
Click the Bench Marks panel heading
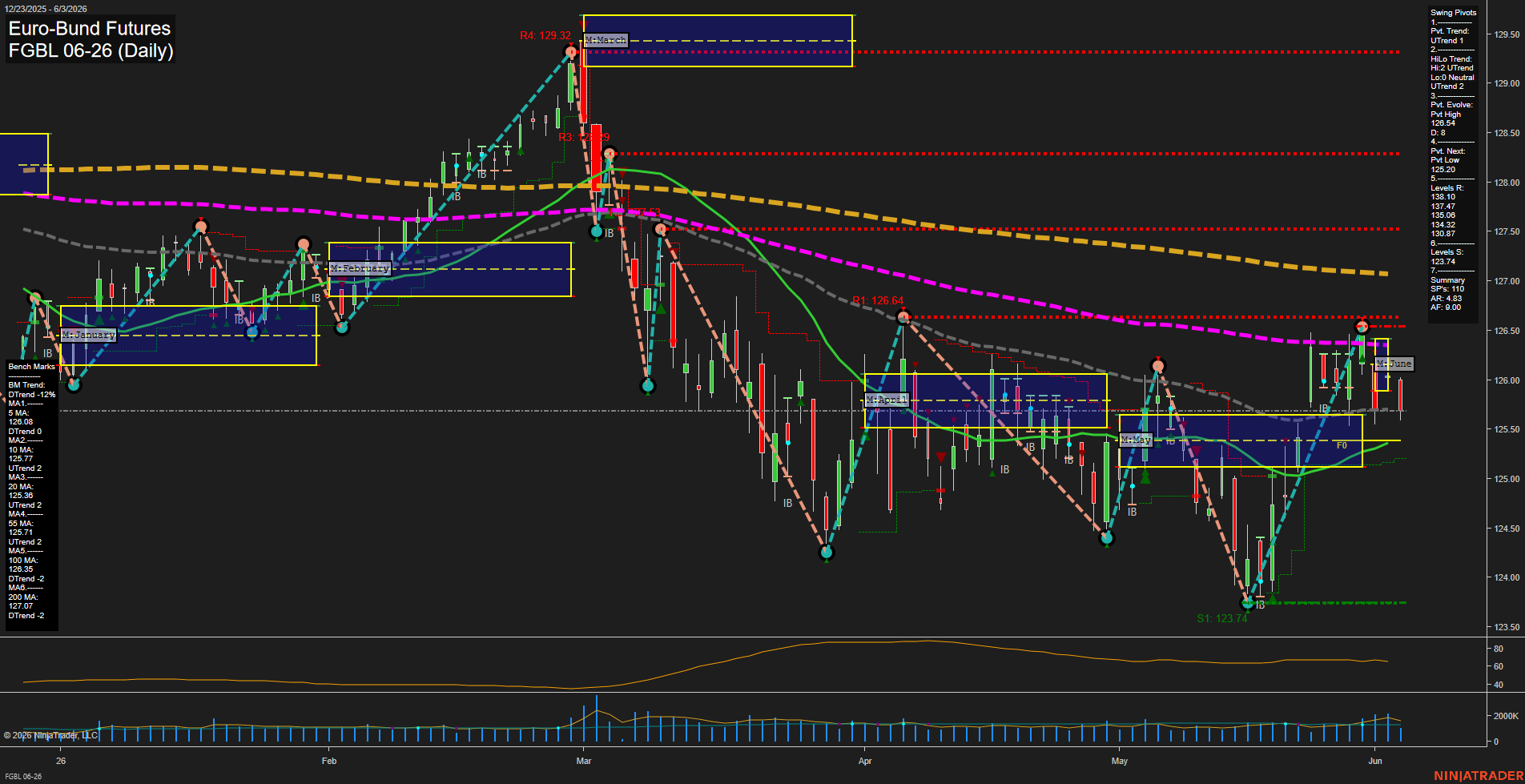(32, 367)
